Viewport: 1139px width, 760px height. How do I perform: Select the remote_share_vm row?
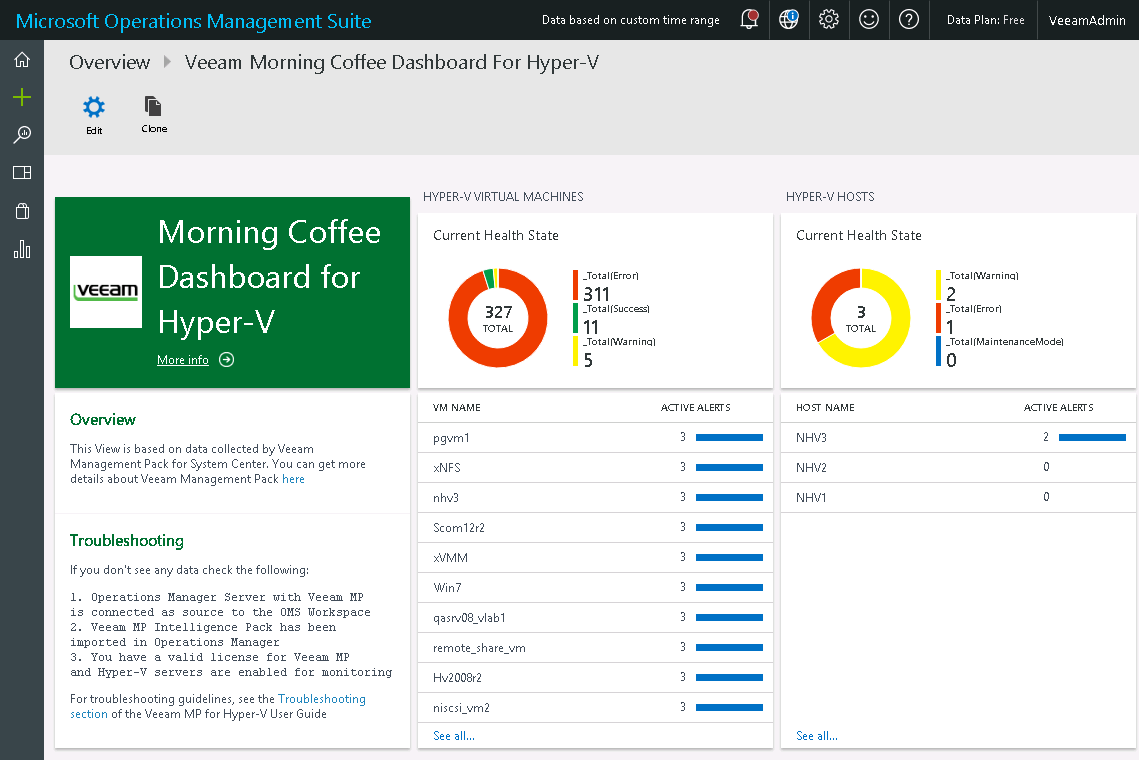click(596, 647)
